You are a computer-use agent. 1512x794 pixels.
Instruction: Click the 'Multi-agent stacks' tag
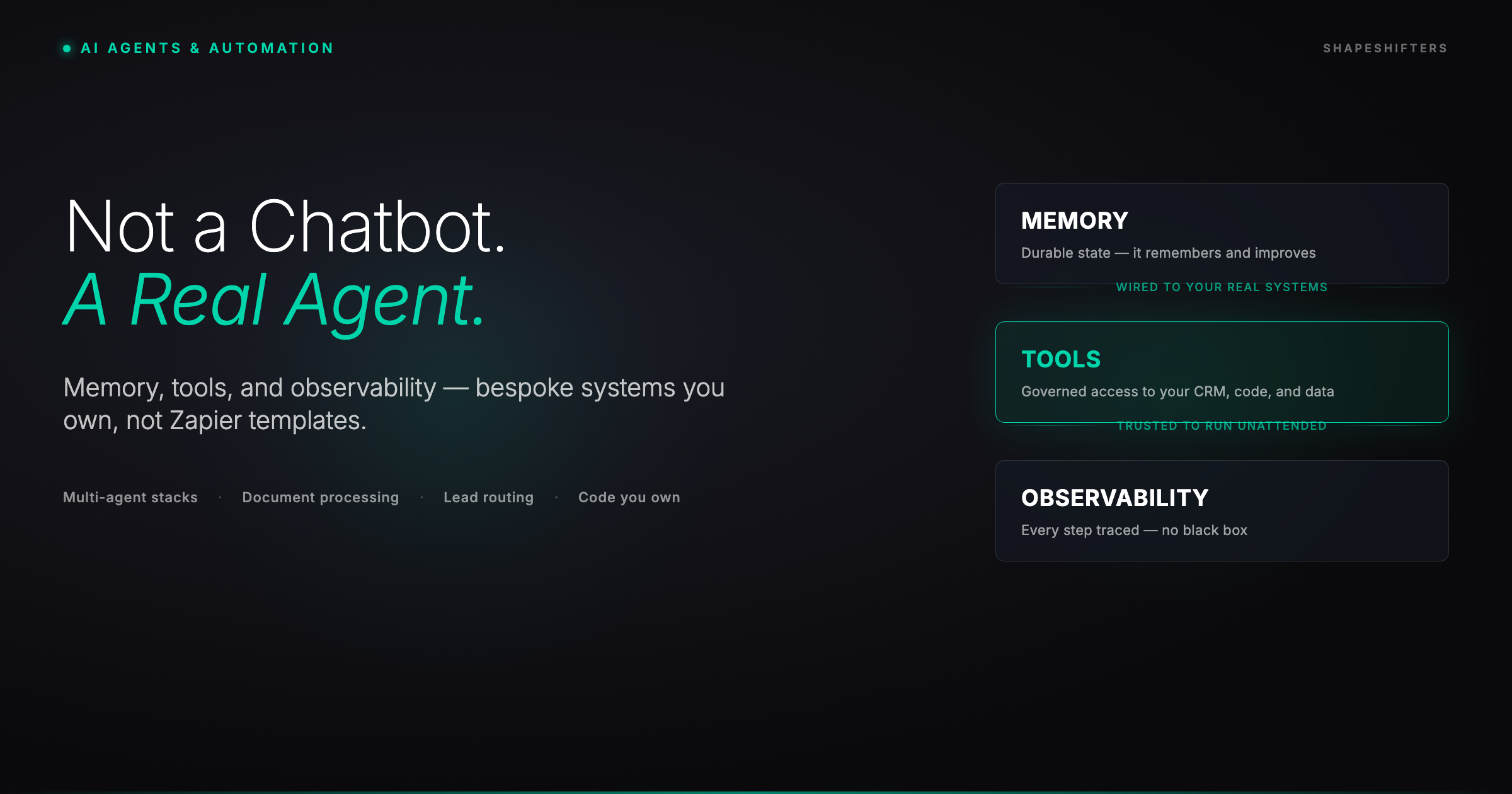click(x=130, y=497)
